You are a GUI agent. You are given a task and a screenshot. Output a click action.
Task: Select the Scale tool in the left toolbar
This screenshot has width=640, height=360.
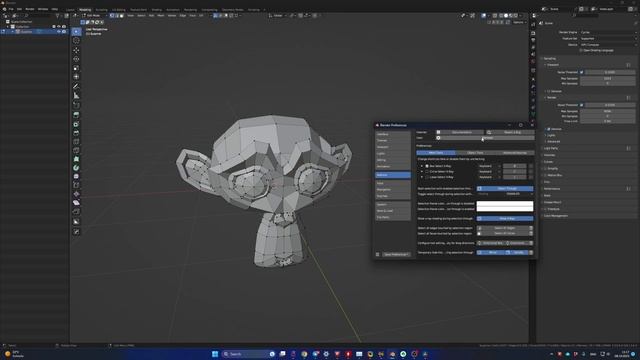(x=76, y=68)
